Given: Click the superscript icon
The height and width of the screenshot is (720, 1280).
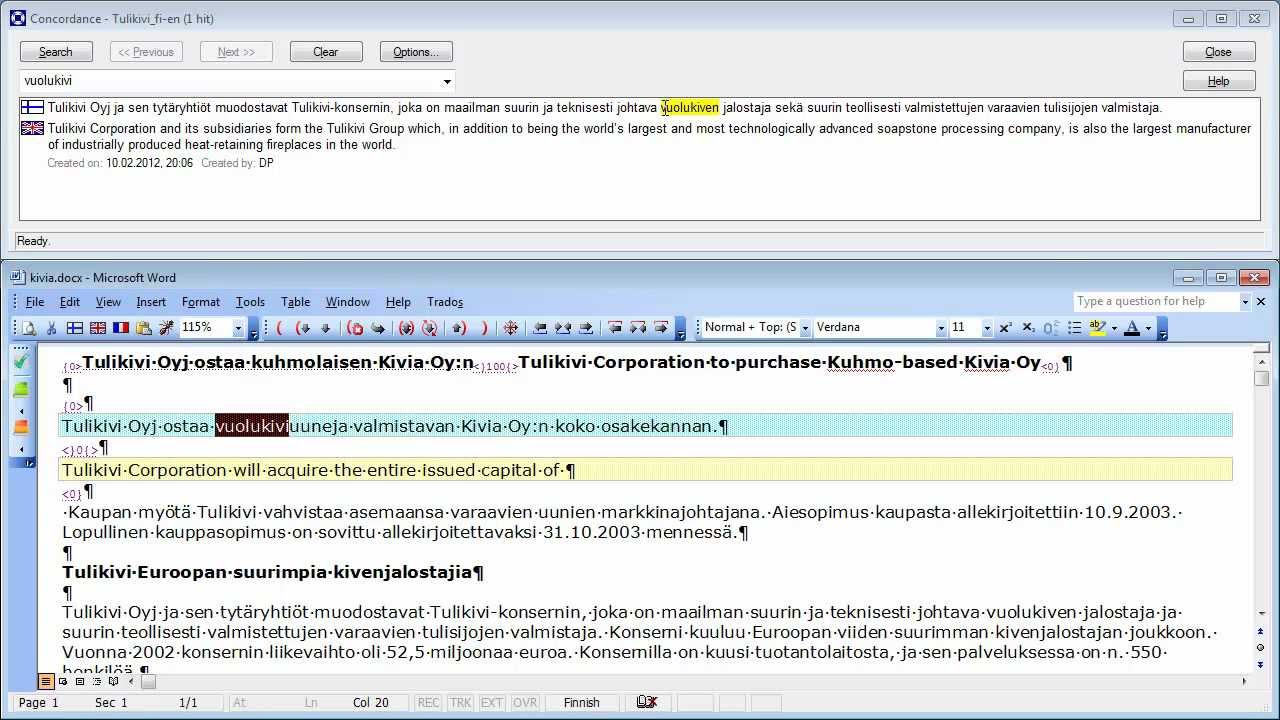Looking at the screenshot, I should (1005, 327).
